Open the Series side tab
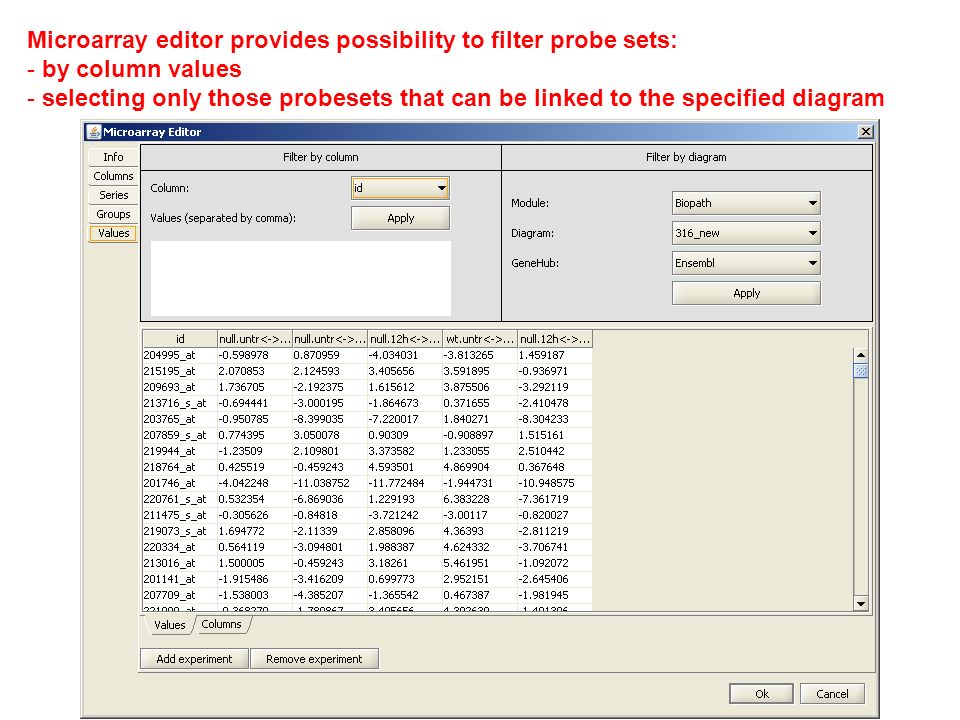The image size is (960, 720). point(113,195)
